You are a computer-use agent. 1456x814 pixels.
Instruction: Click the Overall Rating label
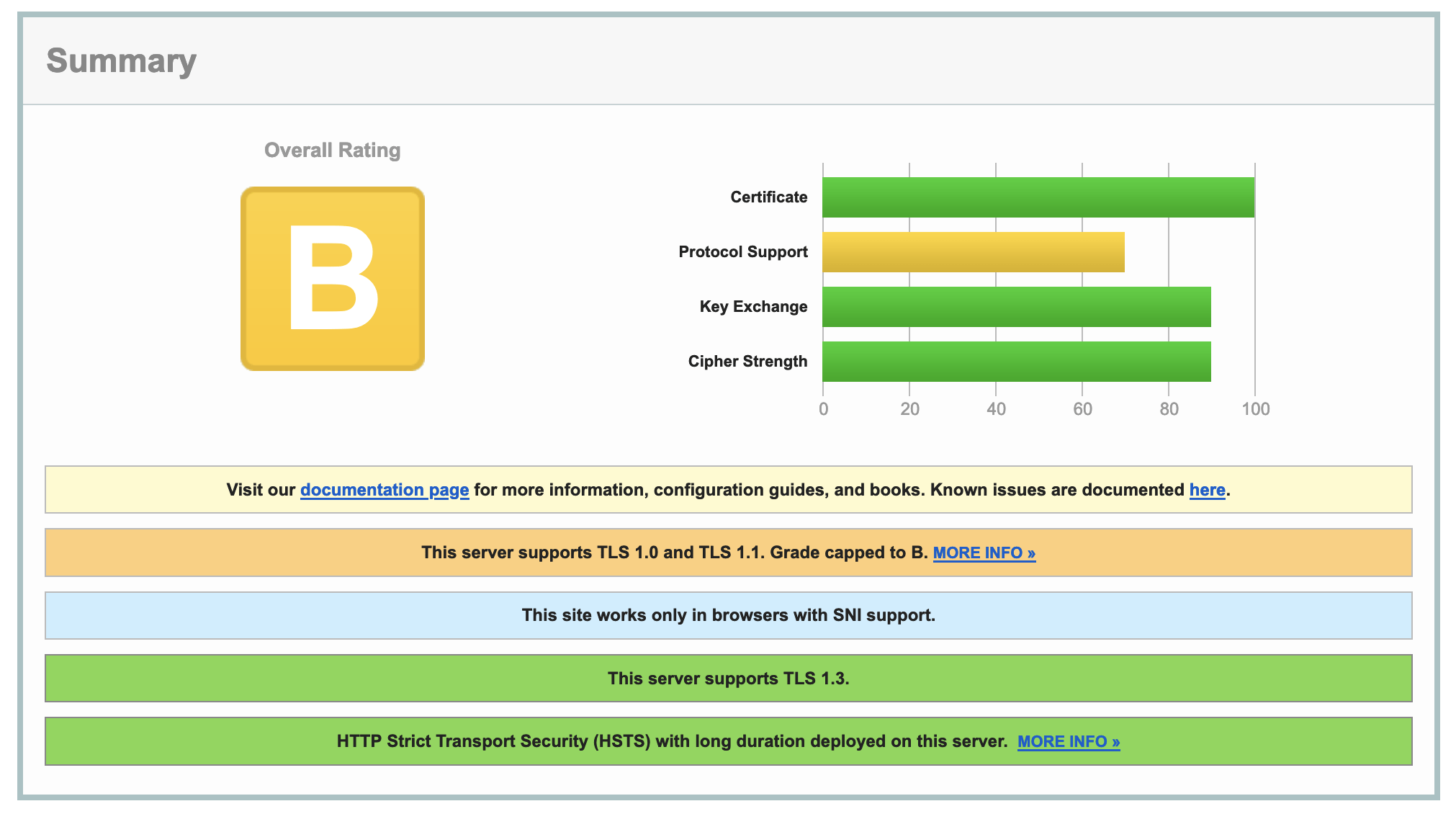coord(332,150)
